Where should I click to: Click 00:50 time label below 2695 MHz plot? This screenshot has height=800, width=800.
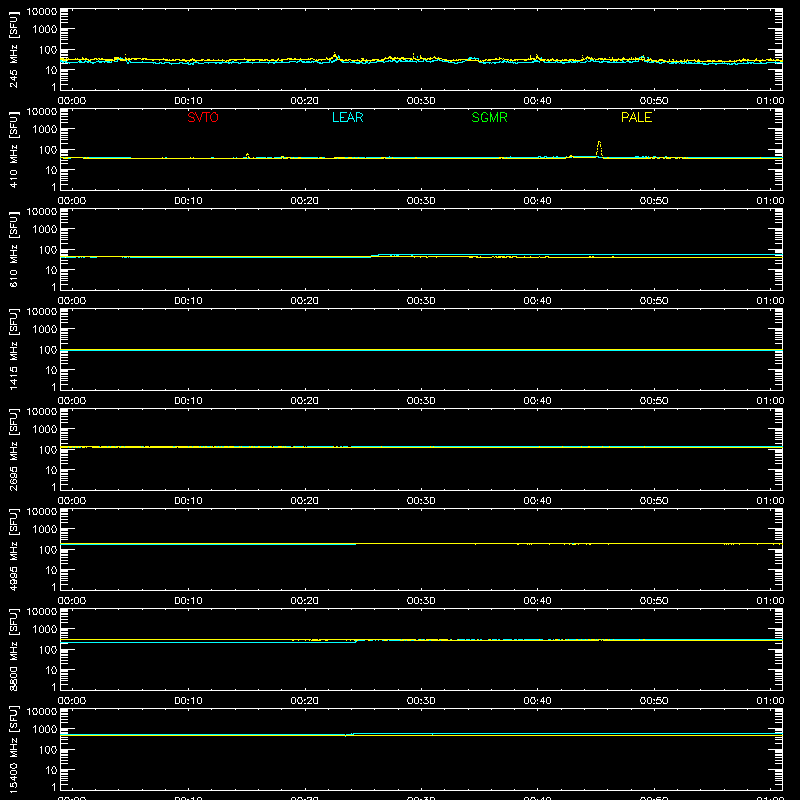click(654, 501)
